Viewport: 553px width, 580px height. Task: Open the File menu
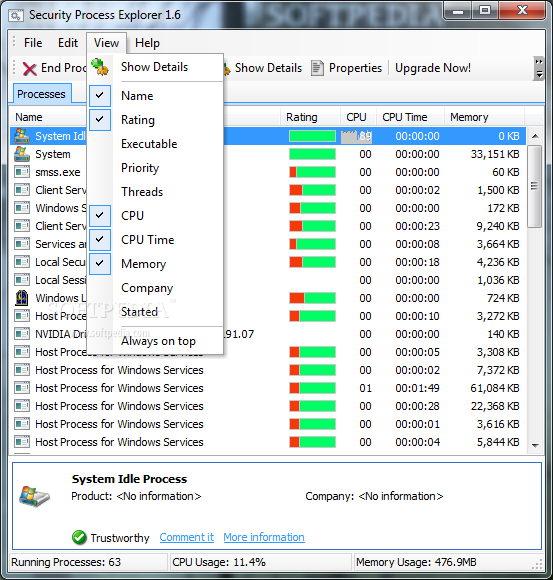point(33,43)
